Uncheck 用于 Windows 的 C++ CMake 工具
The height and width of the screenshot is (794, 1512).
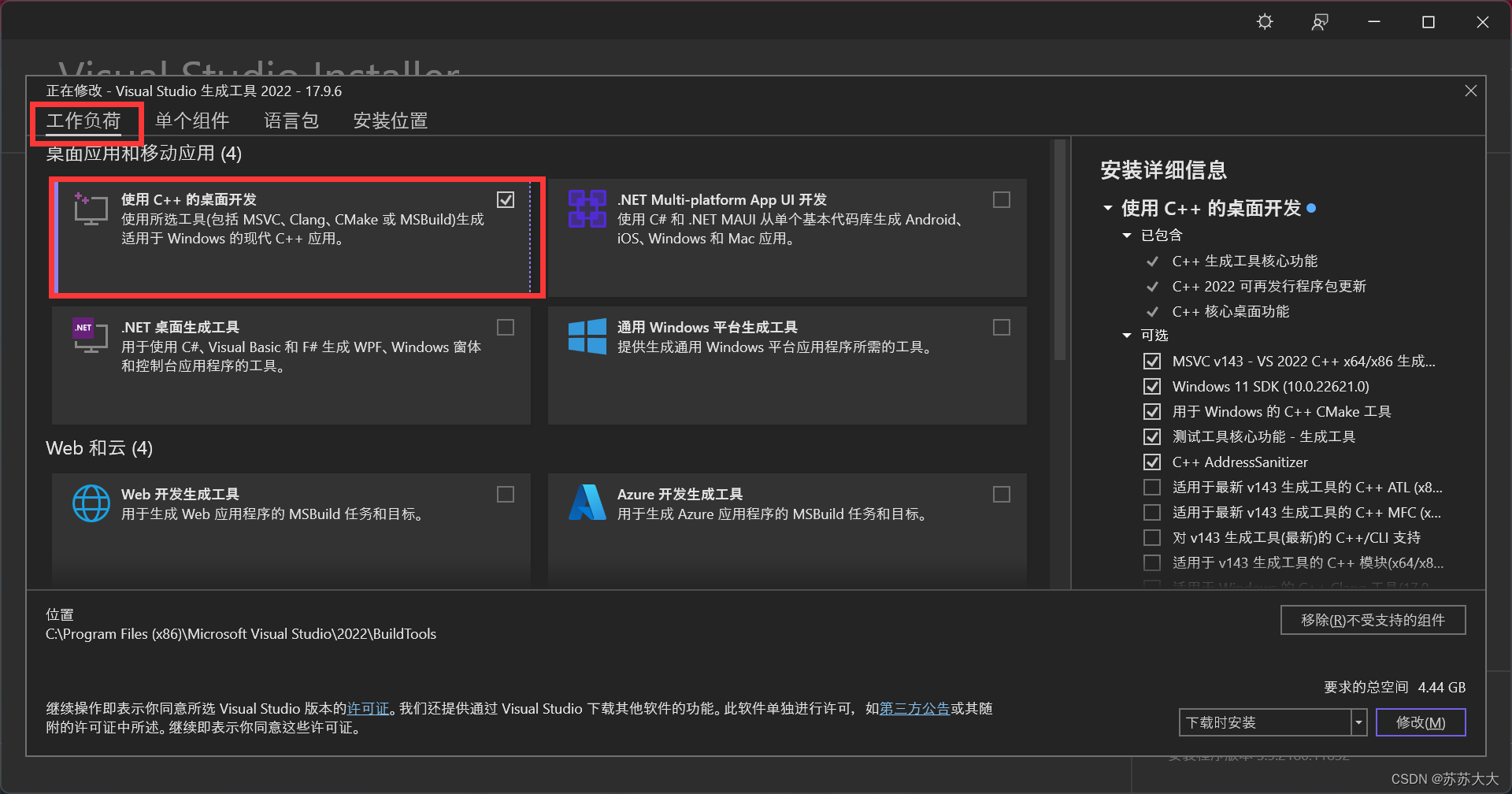1152,412
